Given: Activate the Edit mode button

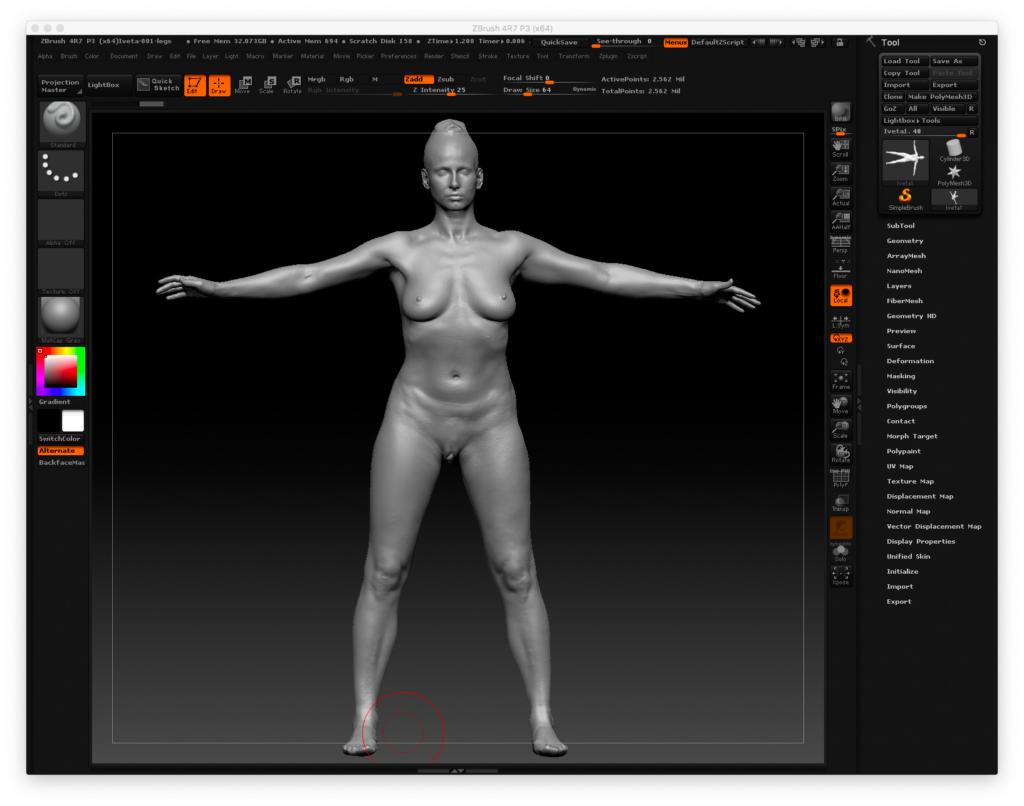Looking at the screenshot, I should click(195, 85).
